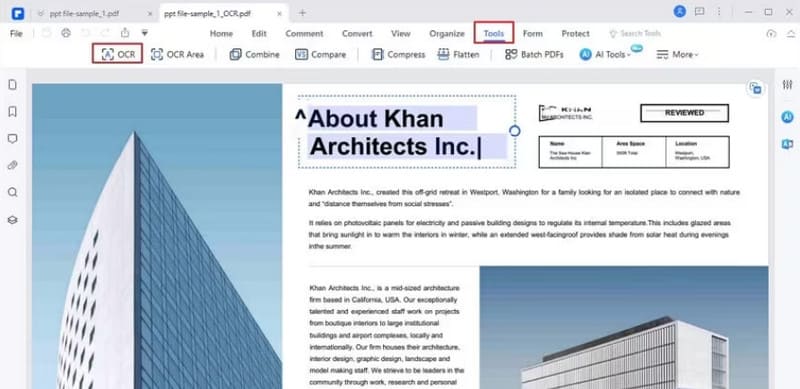Click the Search Tools field
The height and width of the screenshot is (389, 800).
tap(635, 34)
